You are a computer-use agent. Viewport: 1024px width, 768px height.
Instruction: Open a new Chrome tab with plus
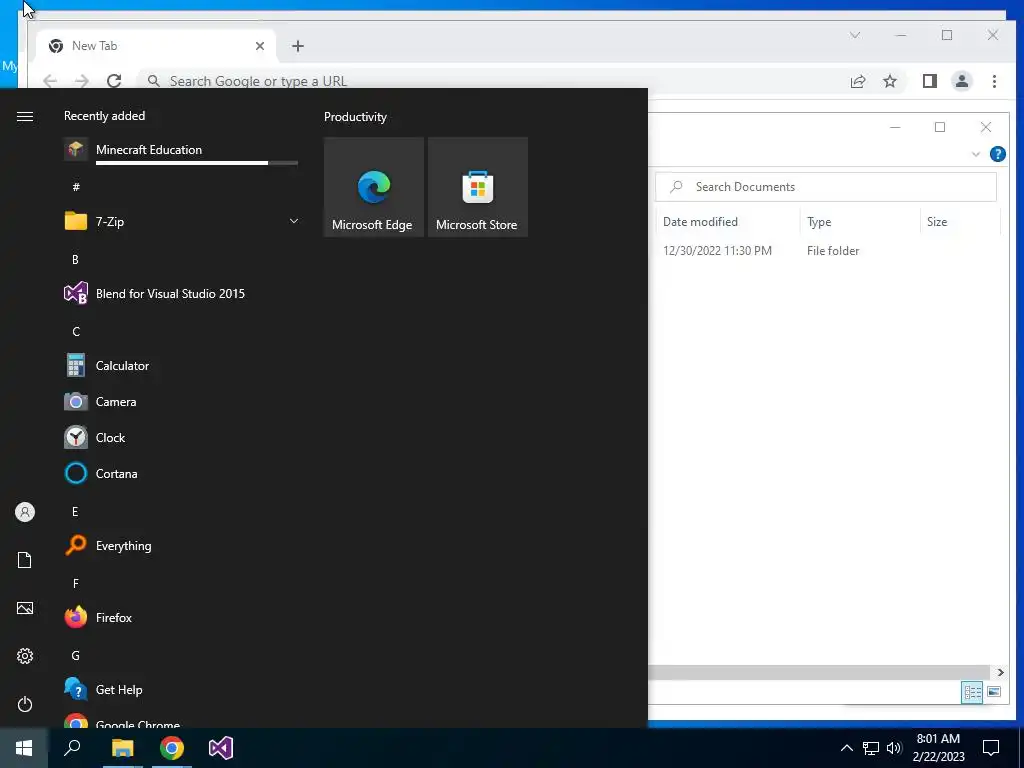(298, 46)
